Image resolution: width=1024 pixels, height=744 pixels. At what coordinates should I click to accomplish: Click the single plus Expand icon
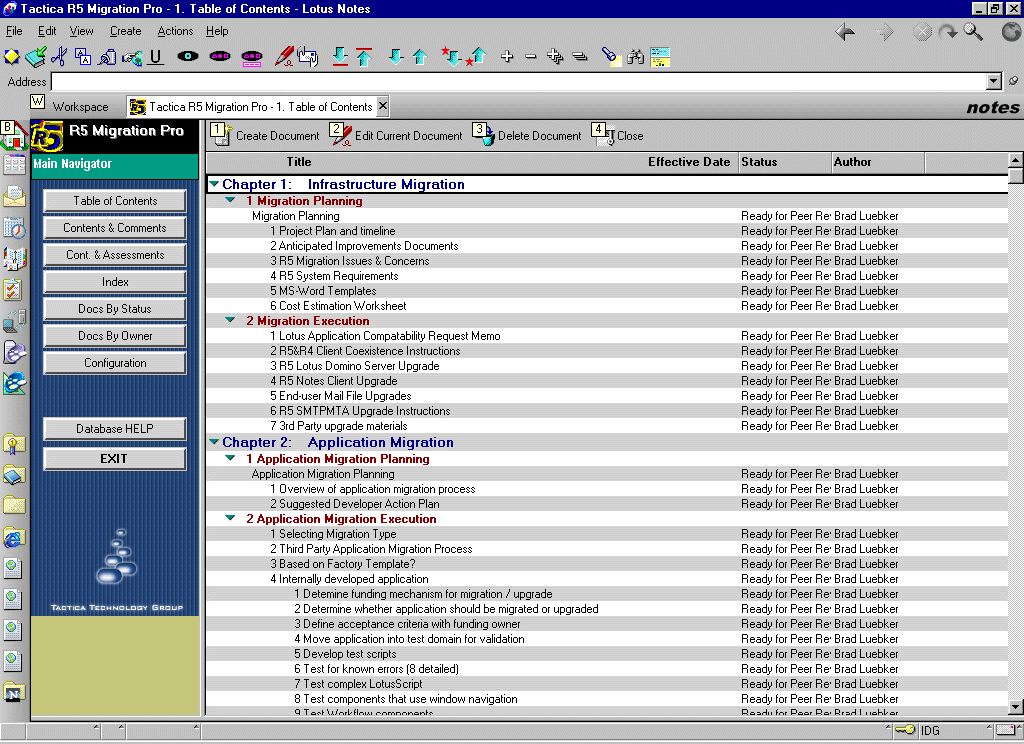pyautogui.click(x=507, y=57)
